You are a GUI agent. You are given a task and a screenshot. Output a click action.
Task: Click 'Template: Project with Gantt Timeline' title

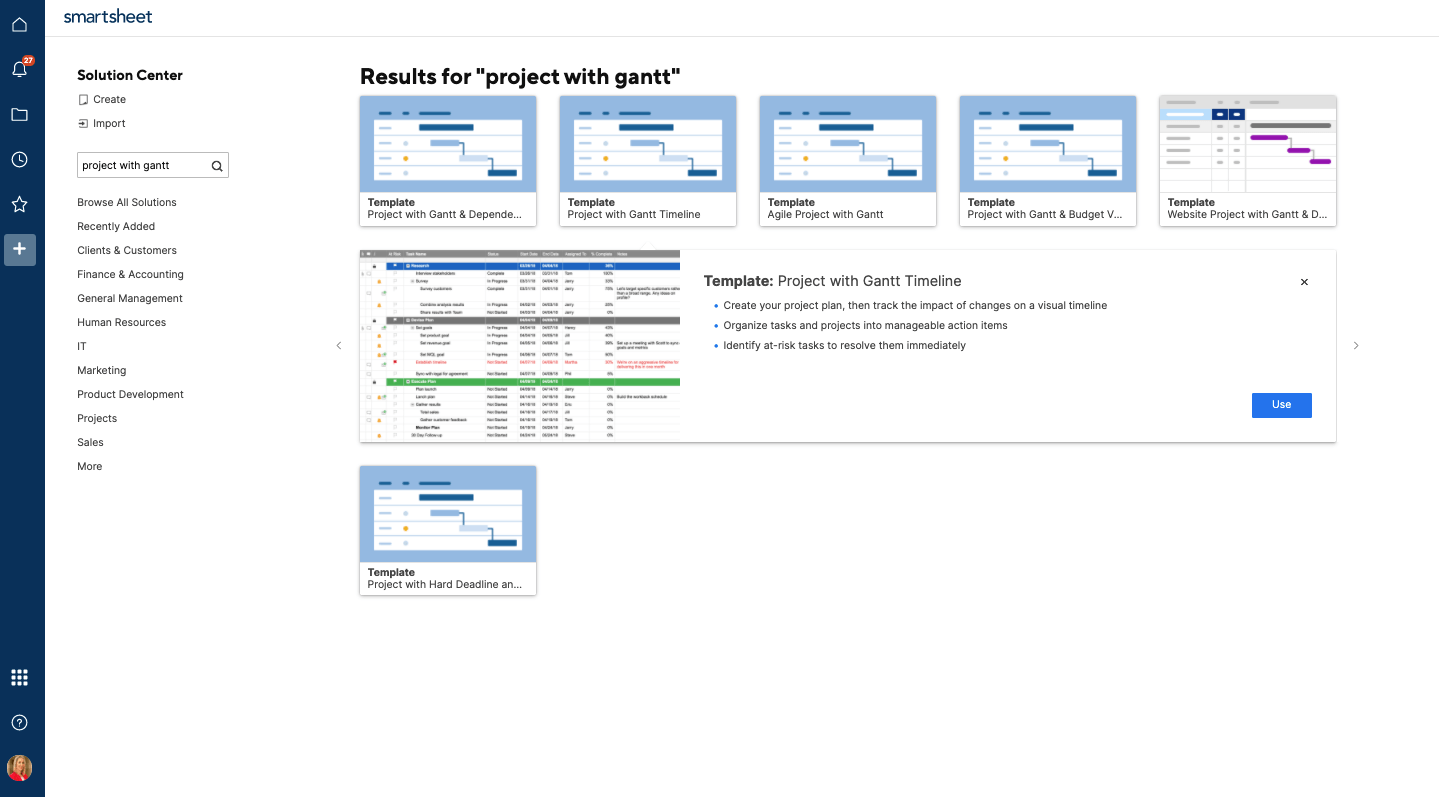(832, 281)
